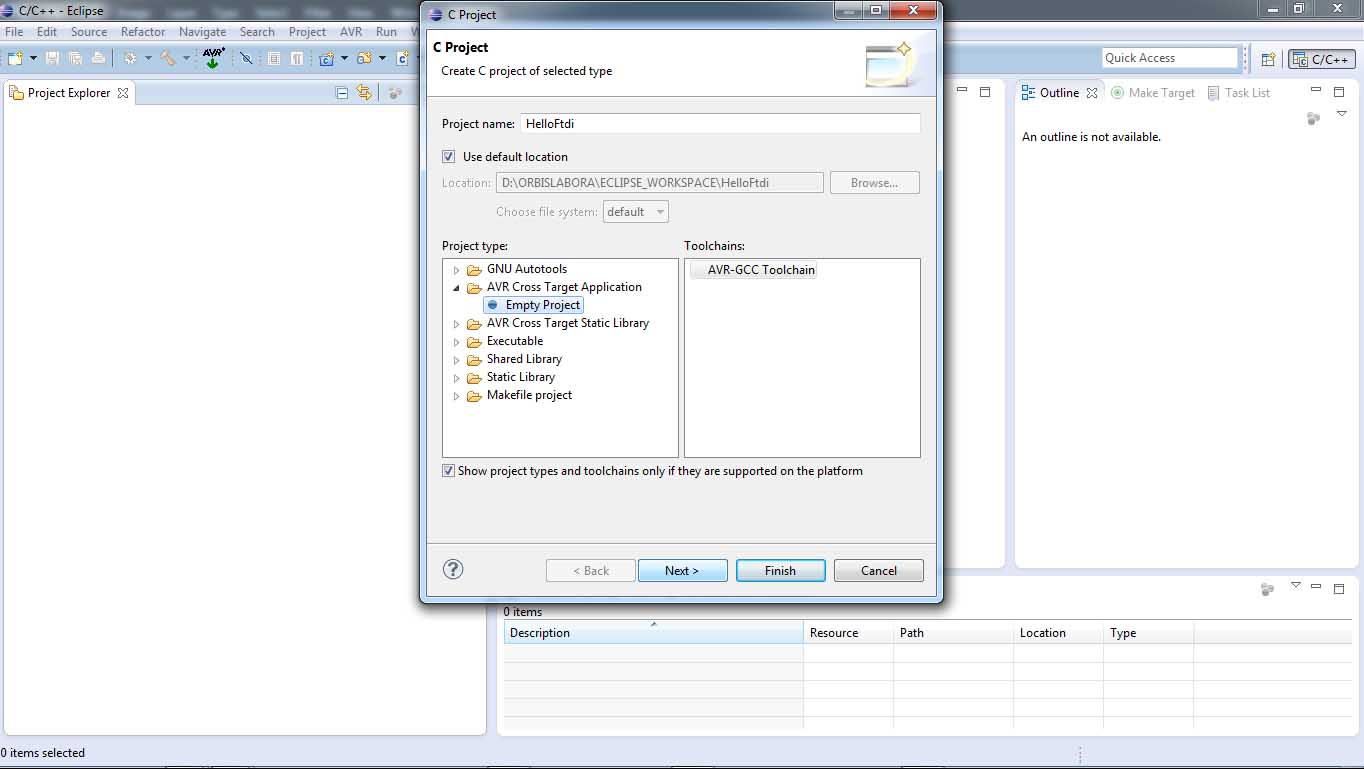Click the New Source Folder icon in toolbar
1364x769 pixels.
(364, 58)
